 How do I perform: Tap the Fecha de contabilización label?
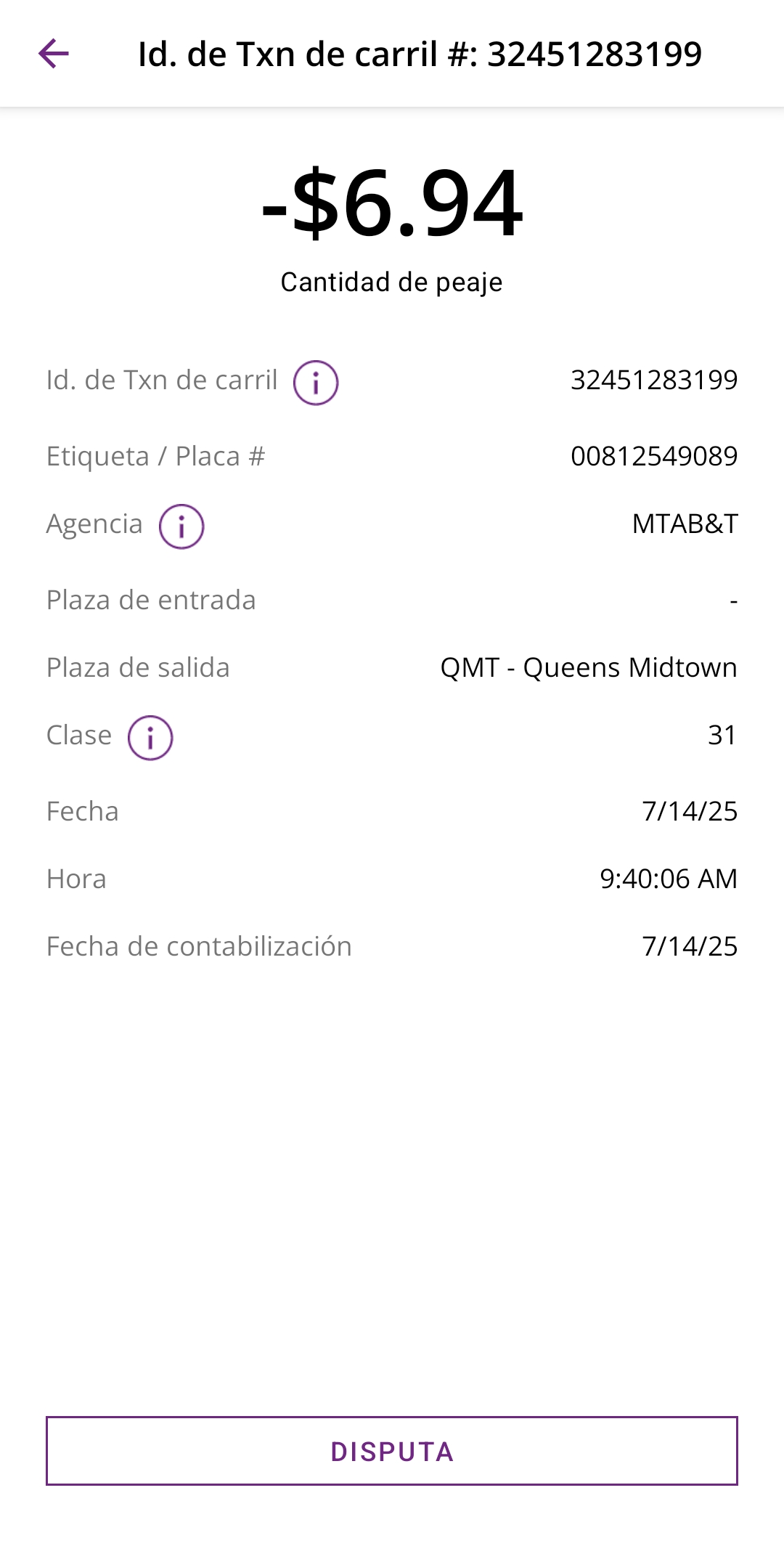click(199, 947)
